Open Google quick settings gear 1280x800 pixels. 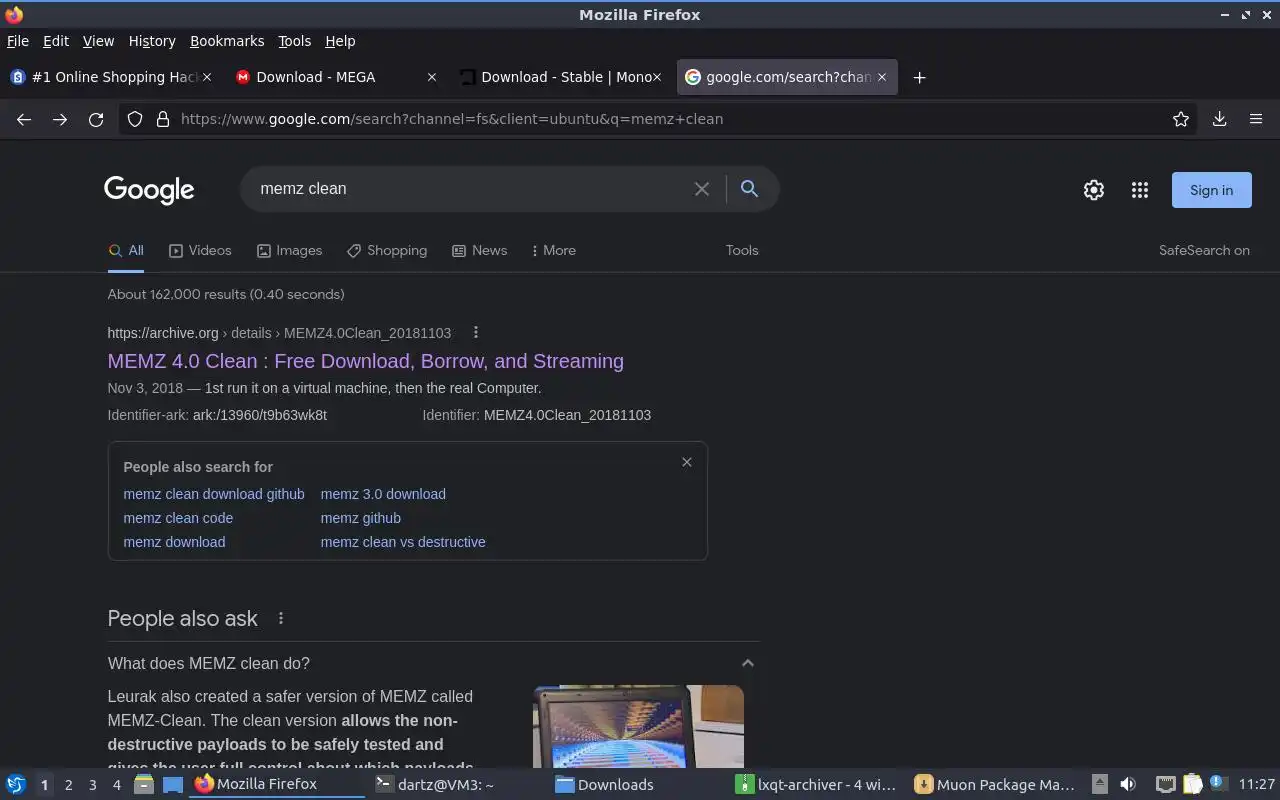pos(1094,190)
